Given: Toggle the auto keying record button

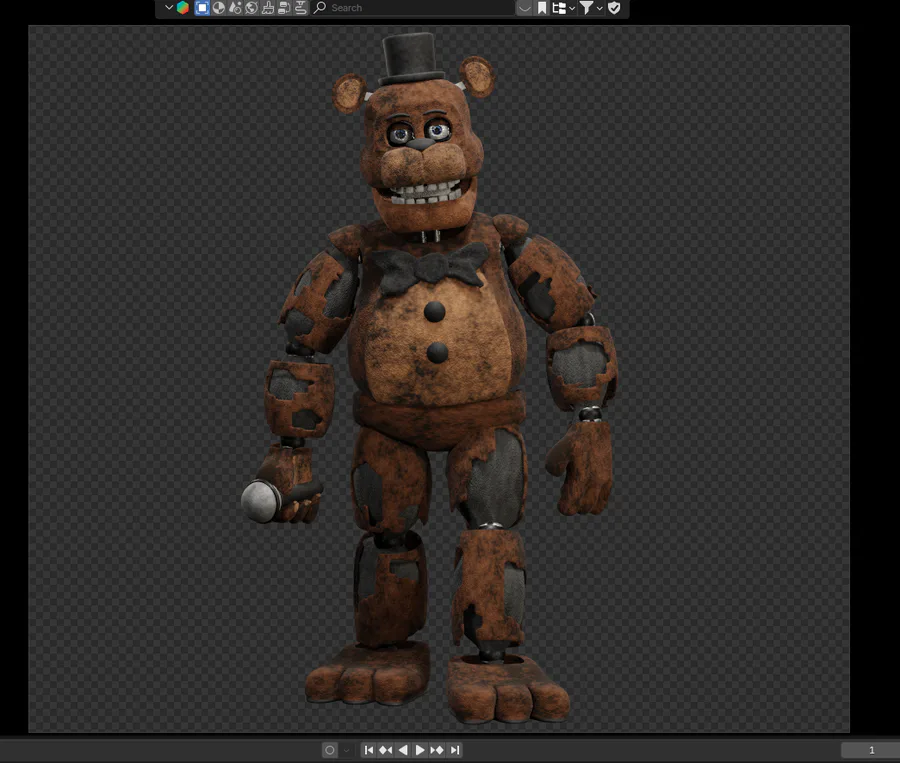Looking at the screenshot, I should pyautogui.click(x=329, y=750).
